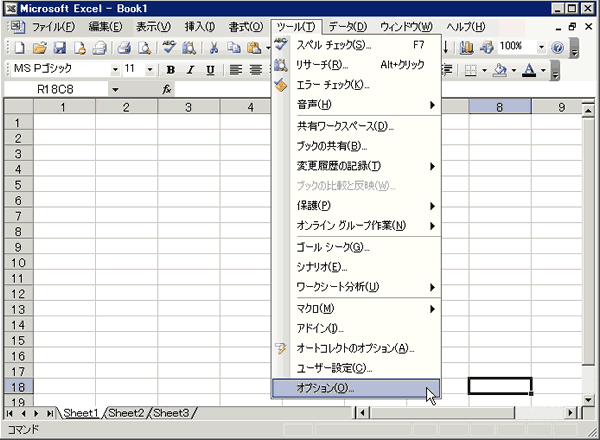The width and height of the screenshot is (600, 440).
Task: Click vertical scrollbar down arrow
Action: pos(589,400)
